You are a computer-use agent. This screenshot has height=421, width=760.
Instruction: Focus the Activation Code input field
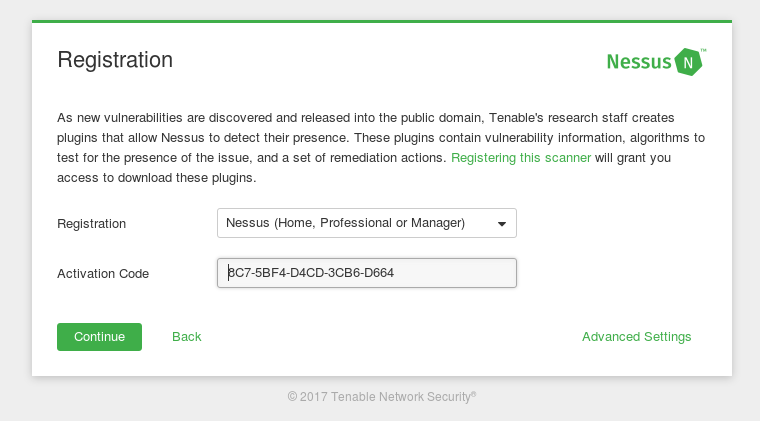coord(367,273)
